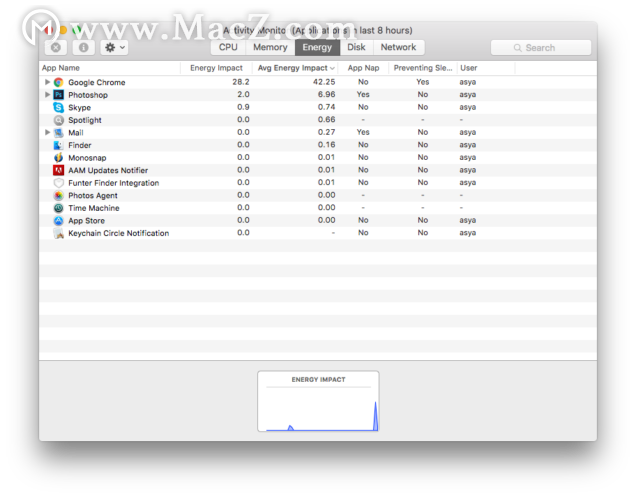This screenshot has height=497, width=636.
Task: Click the 0.74 average energy value
Action: [327, 107]
